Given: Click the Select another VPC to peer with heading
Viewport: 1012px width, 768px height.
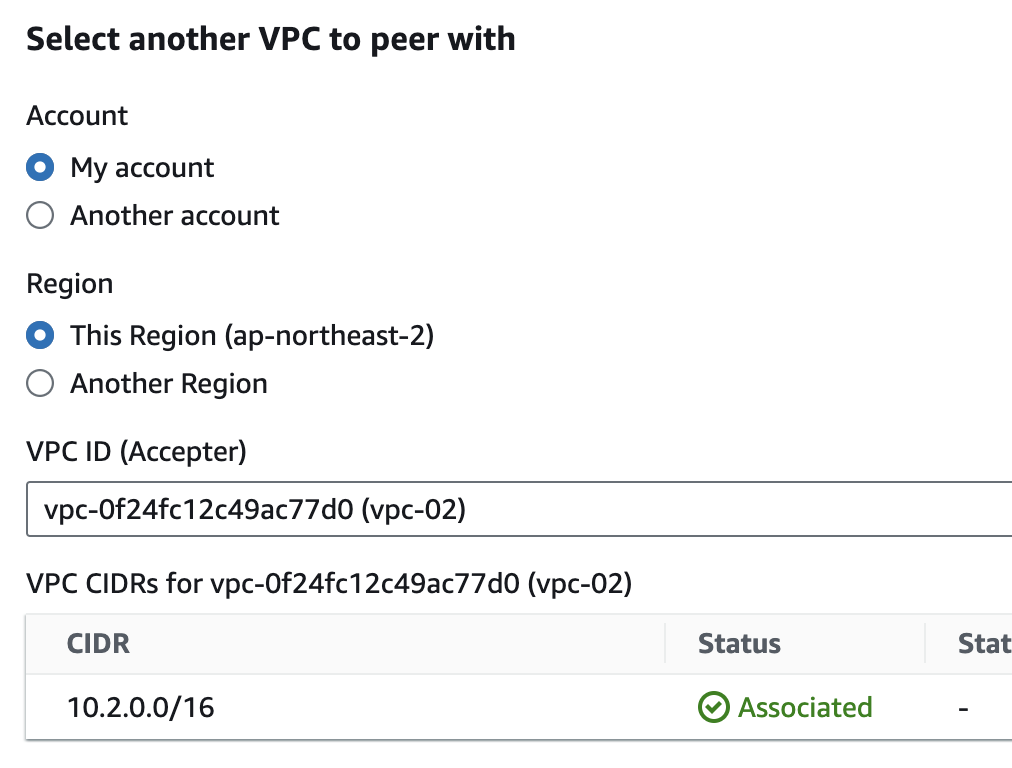Looking at the screenshot, I should [x=270, y=39].
